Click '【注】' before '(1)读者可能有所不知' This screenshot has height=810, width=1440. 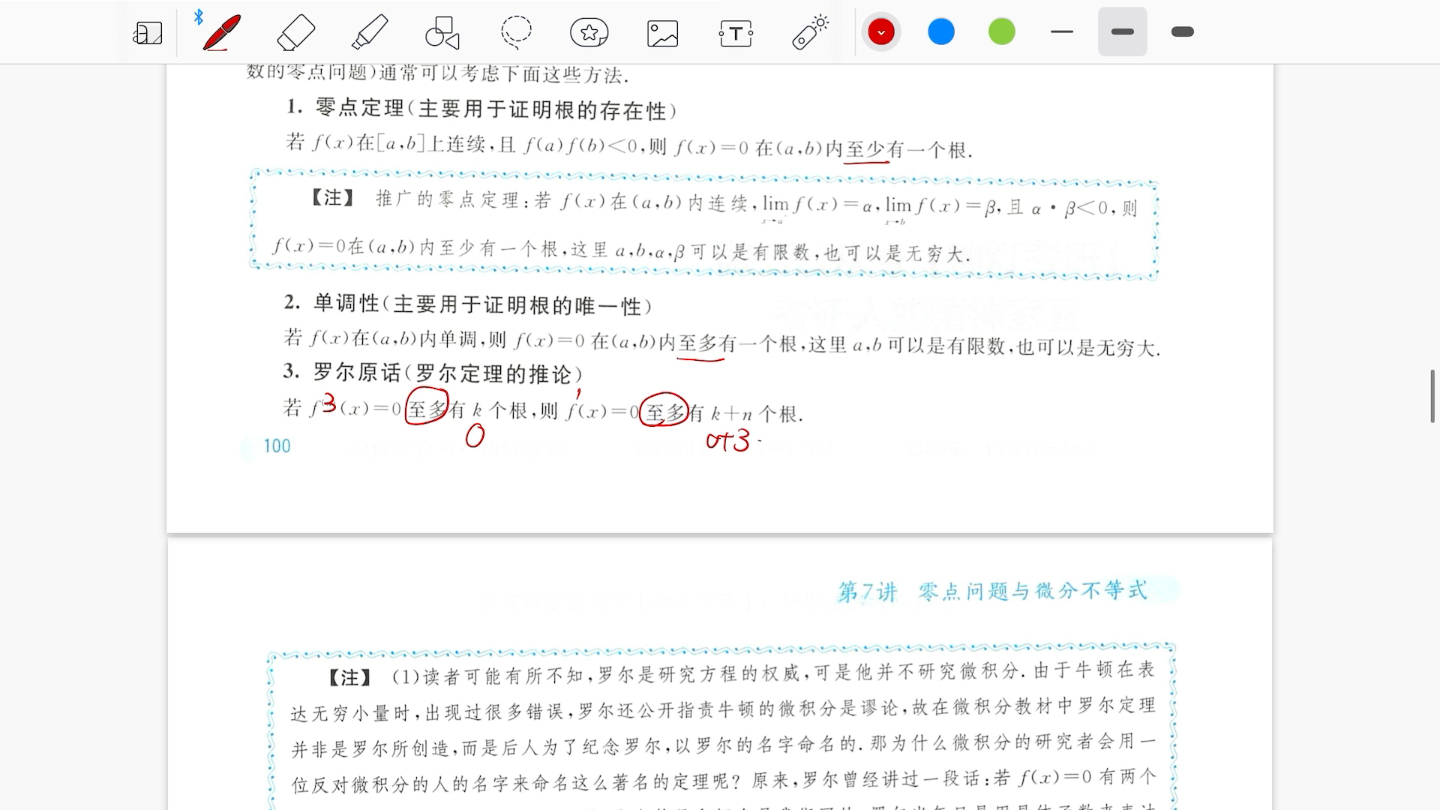350,678
